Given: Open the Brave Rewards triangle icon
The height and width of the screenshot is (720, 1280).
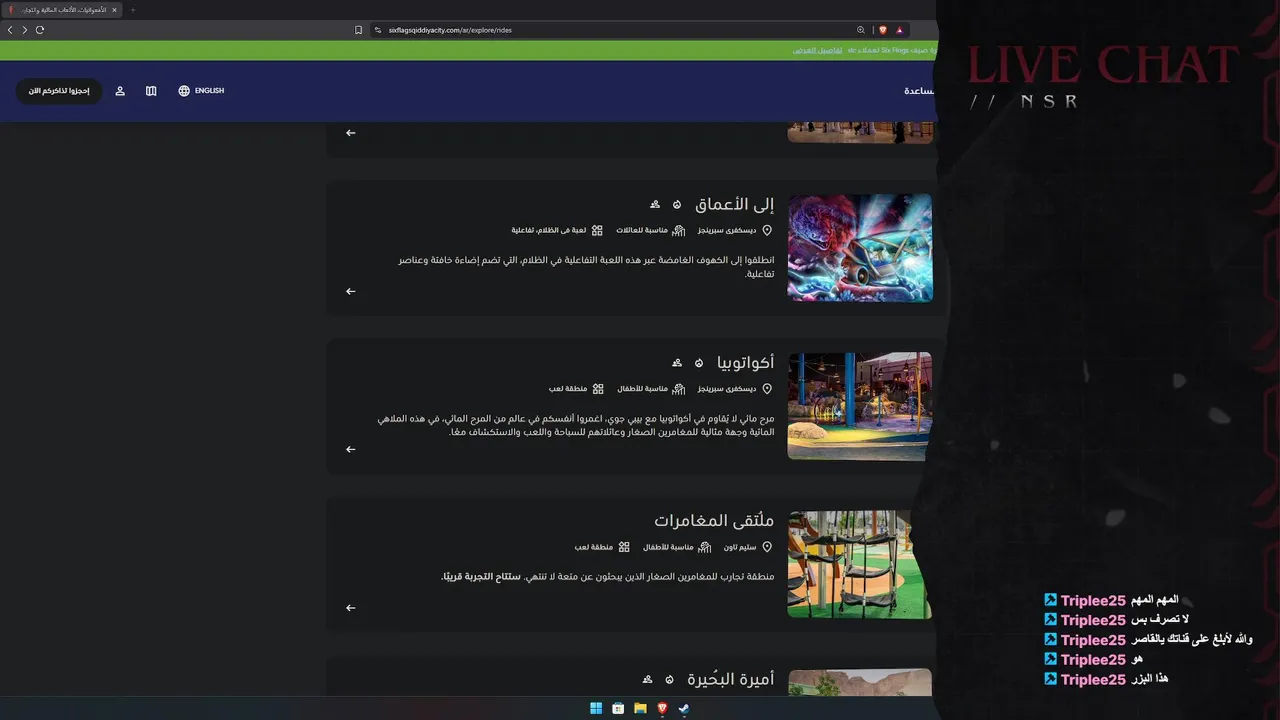Looking at the screenshot, I should pyautogui.click(x=900, y=30).
